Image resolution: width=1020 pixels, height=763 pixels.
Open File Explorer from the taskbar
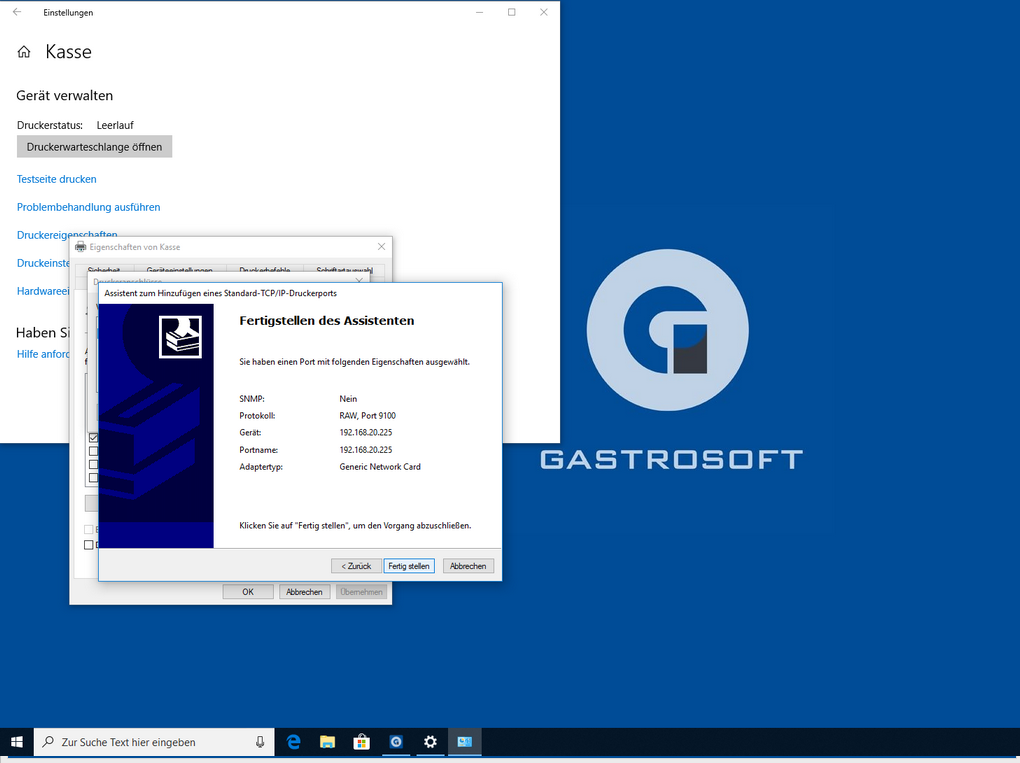click(x=327, y=742)
